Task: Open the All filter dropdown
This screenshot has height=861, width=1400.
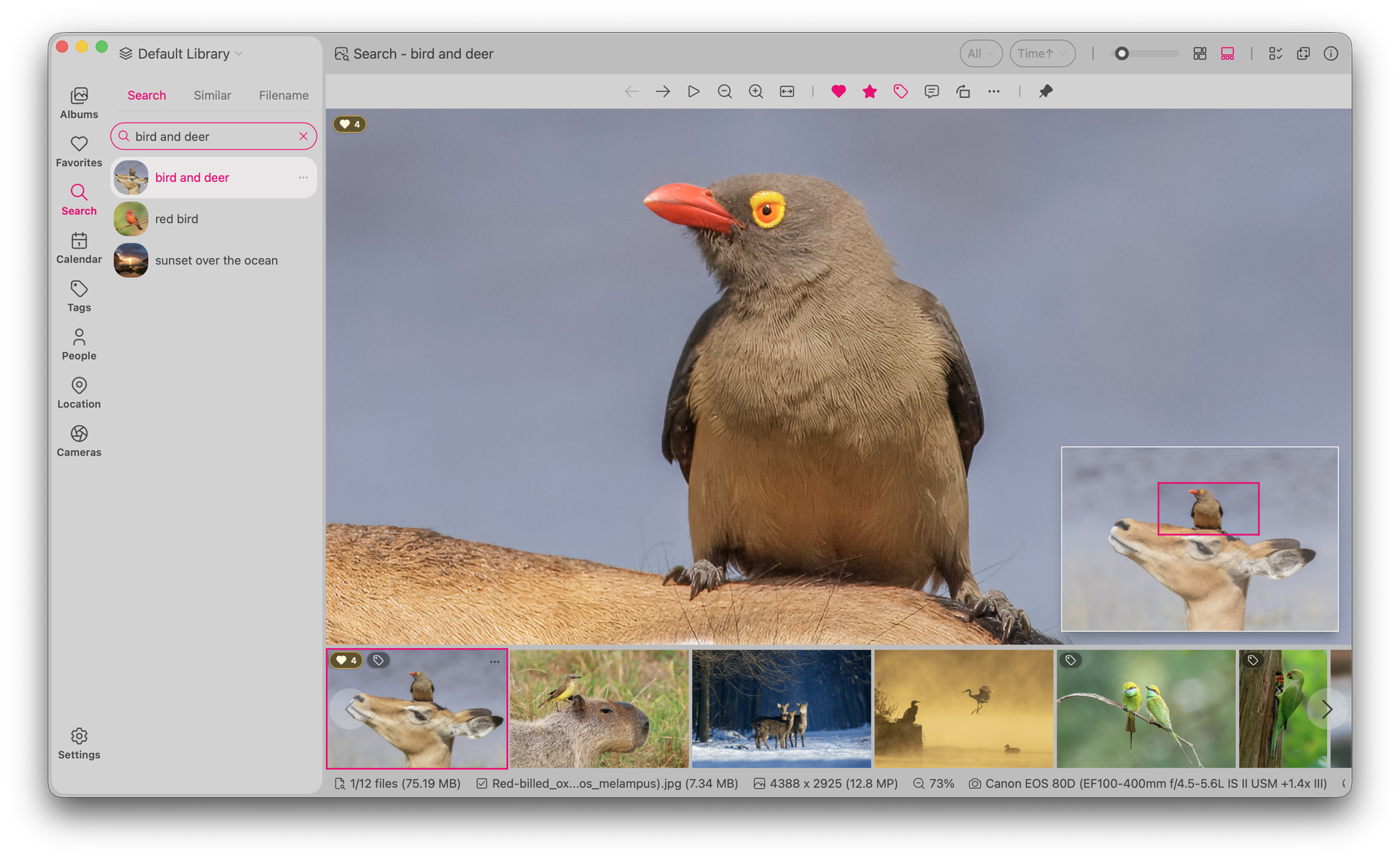Action: point(981,53)
